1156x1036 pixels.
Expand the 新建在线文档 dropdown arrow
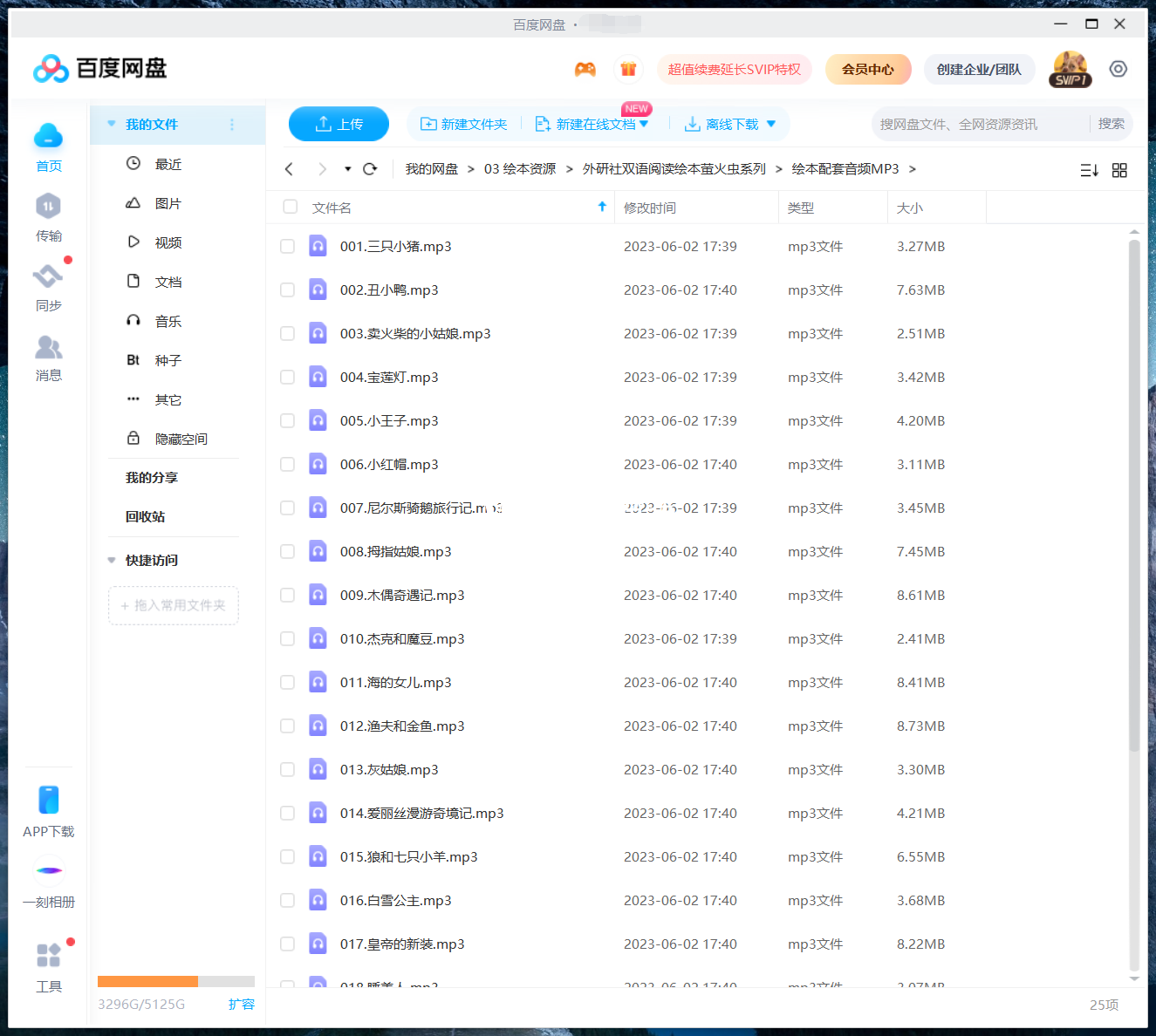click(643, 124)
